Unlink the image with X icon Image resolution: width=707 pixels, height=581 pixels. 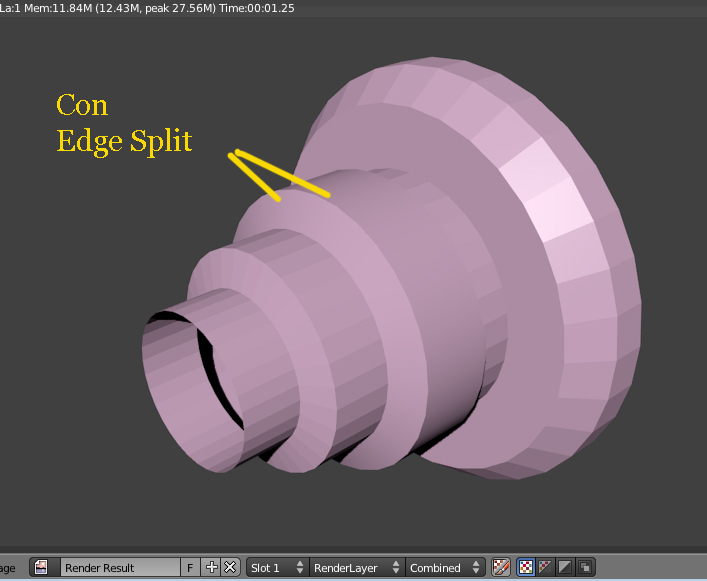(230, 567)
